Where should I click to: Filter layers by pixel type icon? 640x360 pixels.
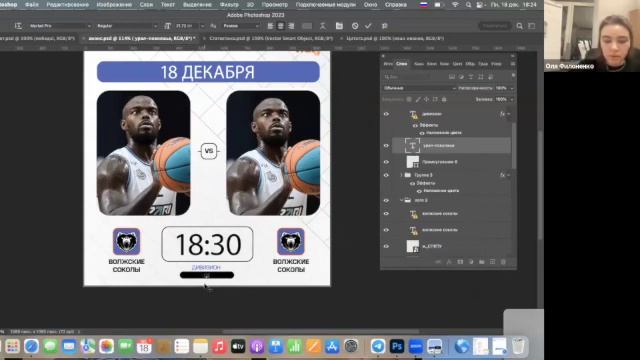[452, 77]
